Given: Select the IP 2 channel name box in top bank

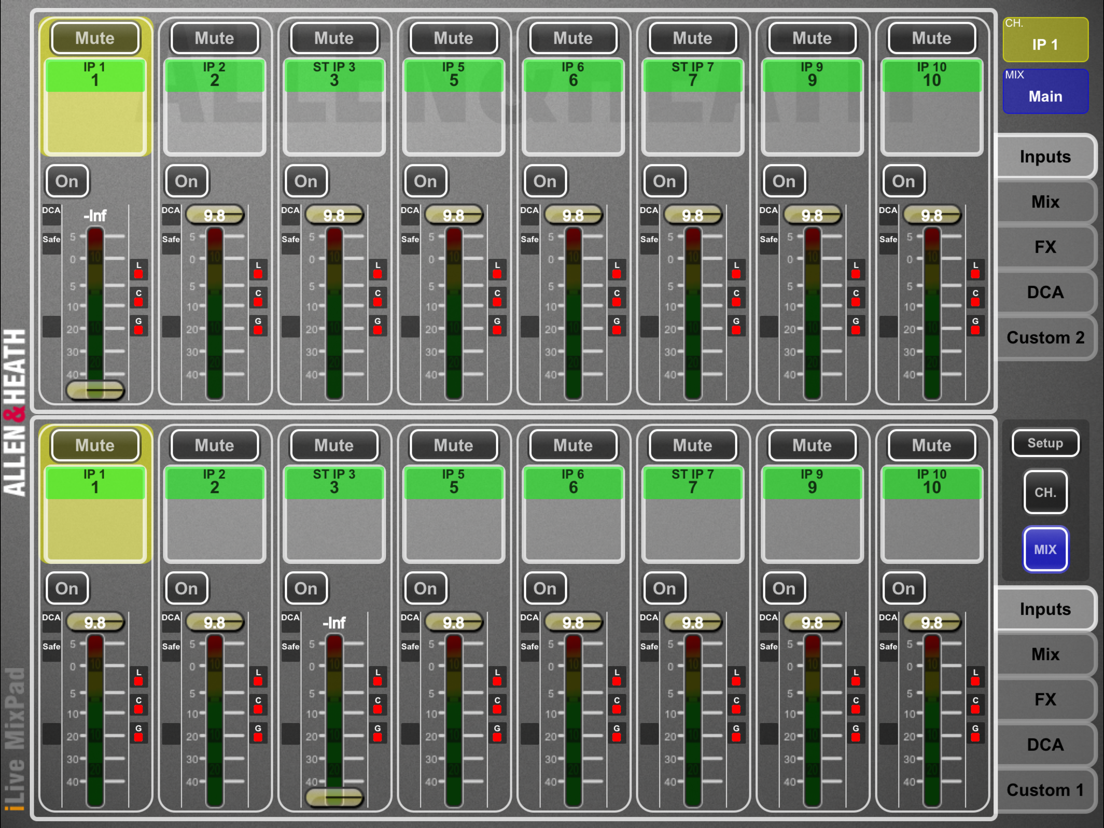Looking at the screenshot, I should (x=214, y=106).
